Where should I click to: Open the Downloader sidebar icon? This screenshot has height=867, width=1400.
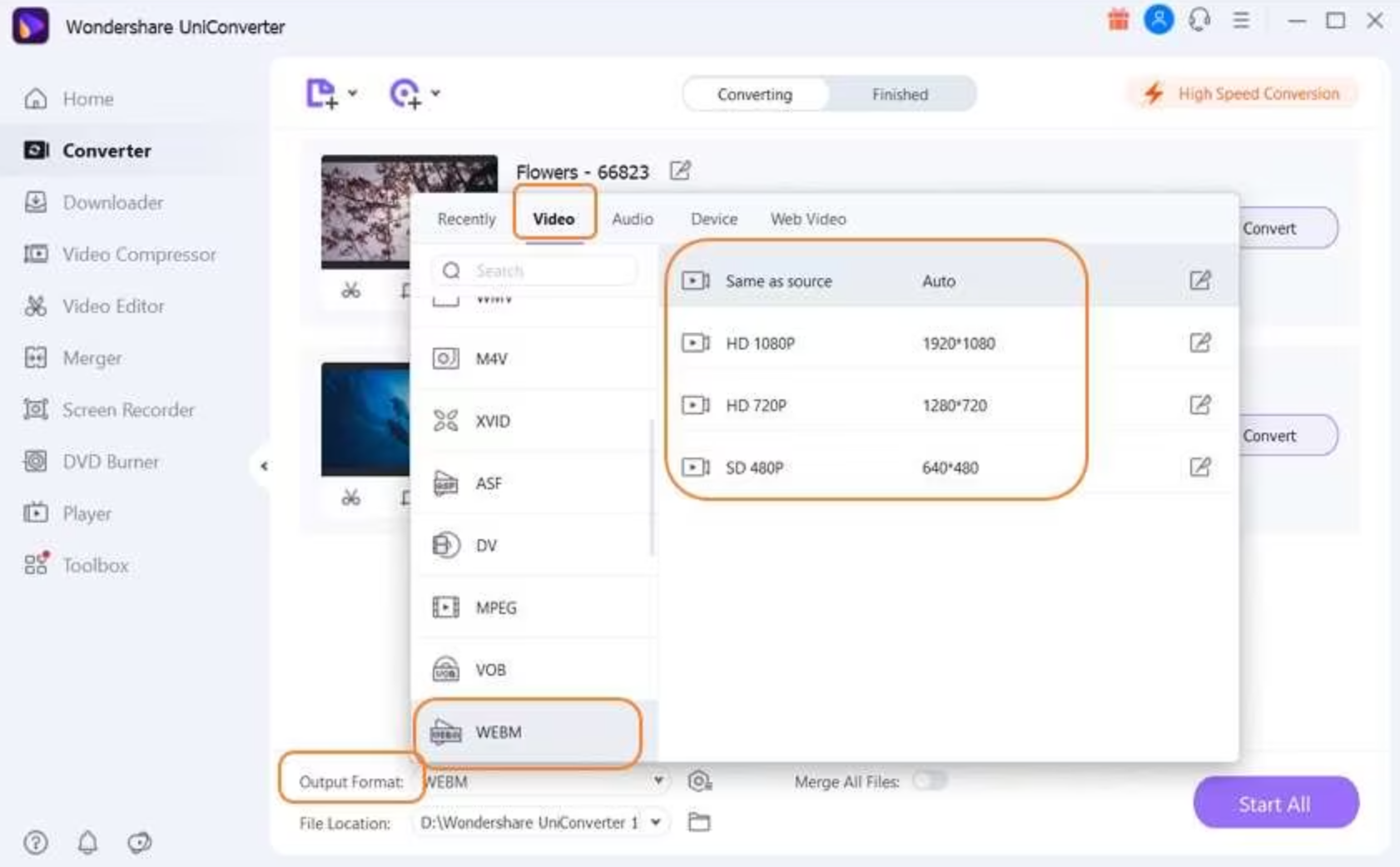(35, 202)
